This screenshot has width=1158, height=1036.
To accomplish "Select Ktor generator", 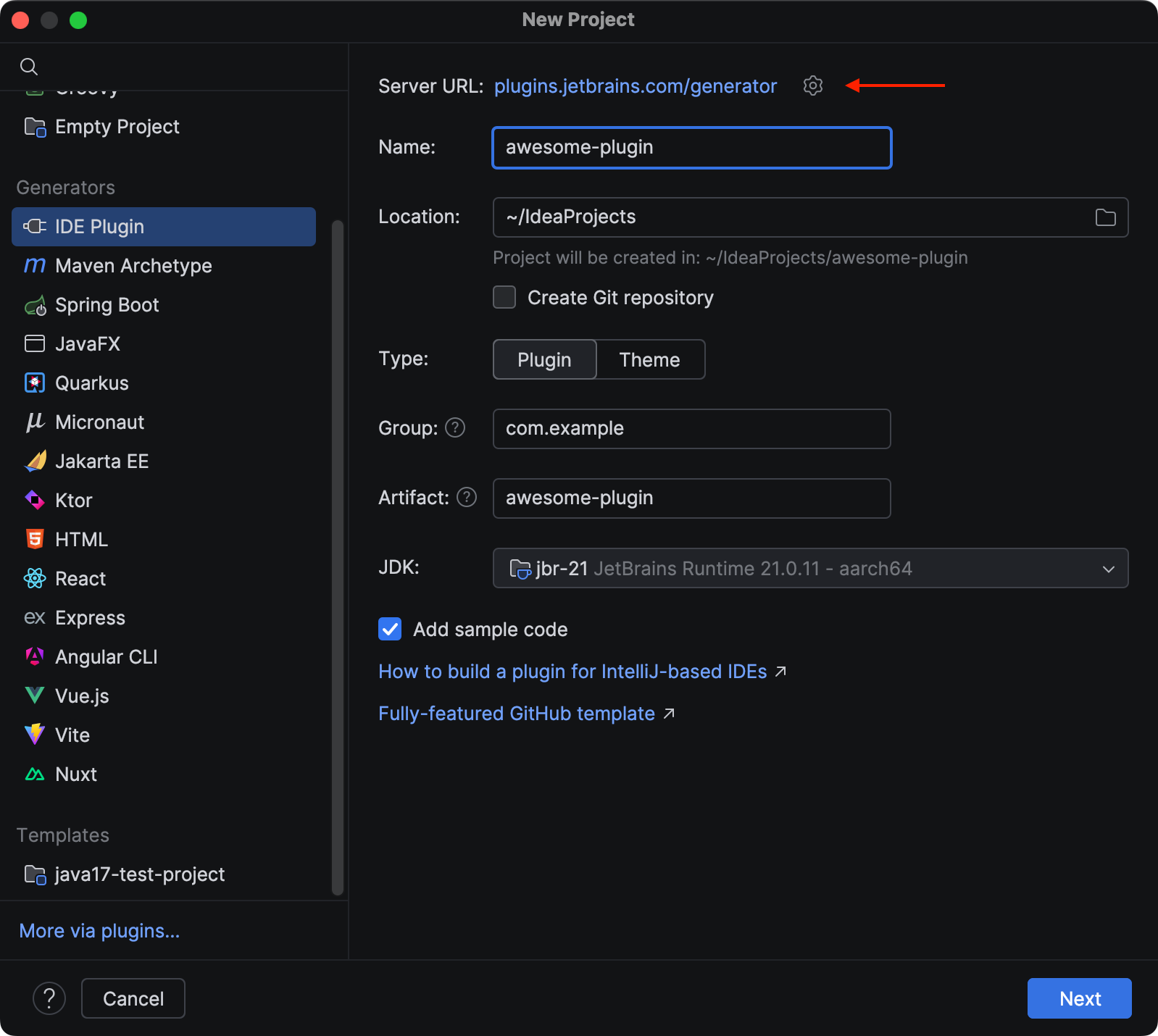I will click(164, 501).
